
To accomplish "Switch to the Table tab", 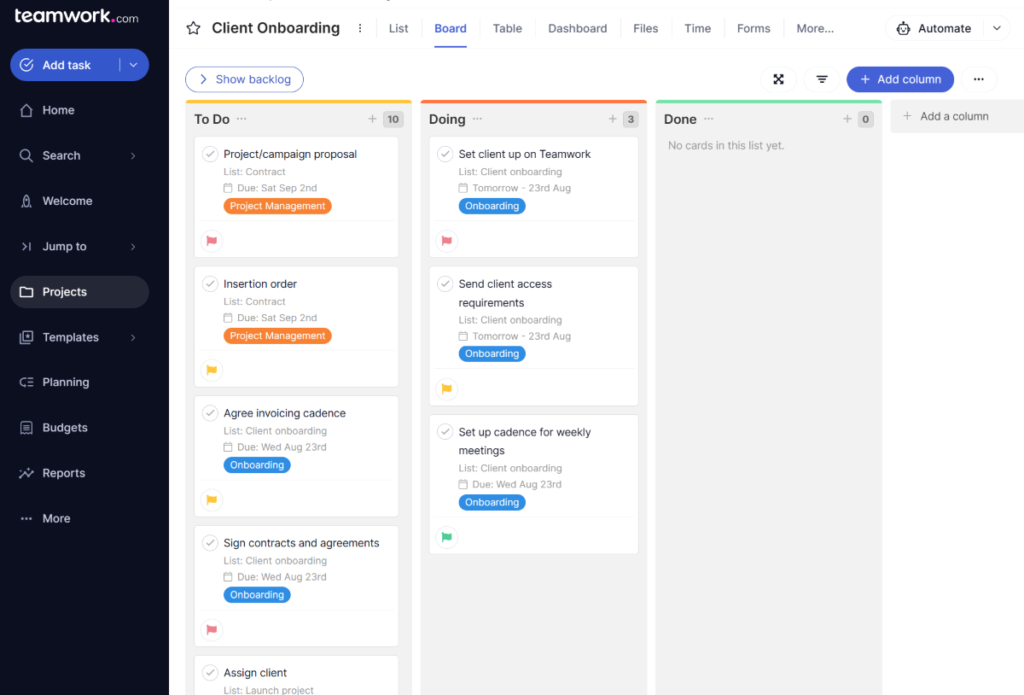I will tap(507, 28).
